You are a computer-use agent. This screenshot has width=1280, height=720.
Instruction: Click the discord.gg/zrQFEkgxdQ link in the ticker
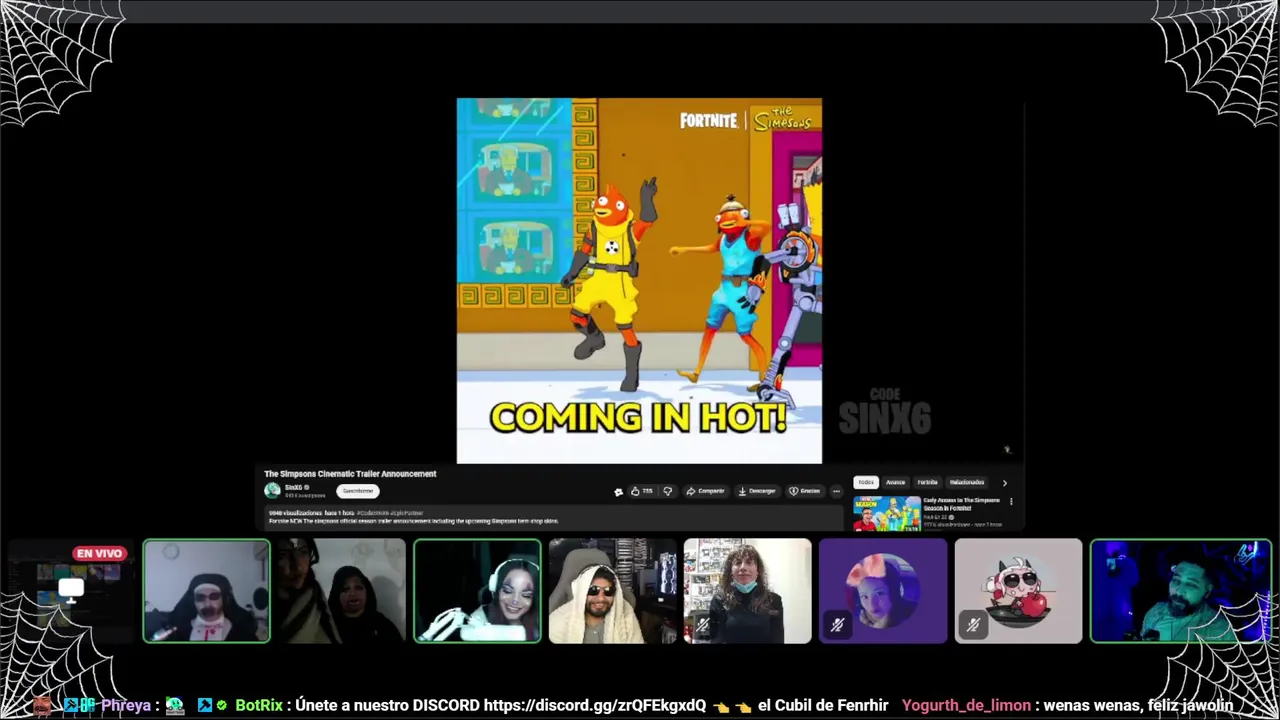click(x=595, y=705)
